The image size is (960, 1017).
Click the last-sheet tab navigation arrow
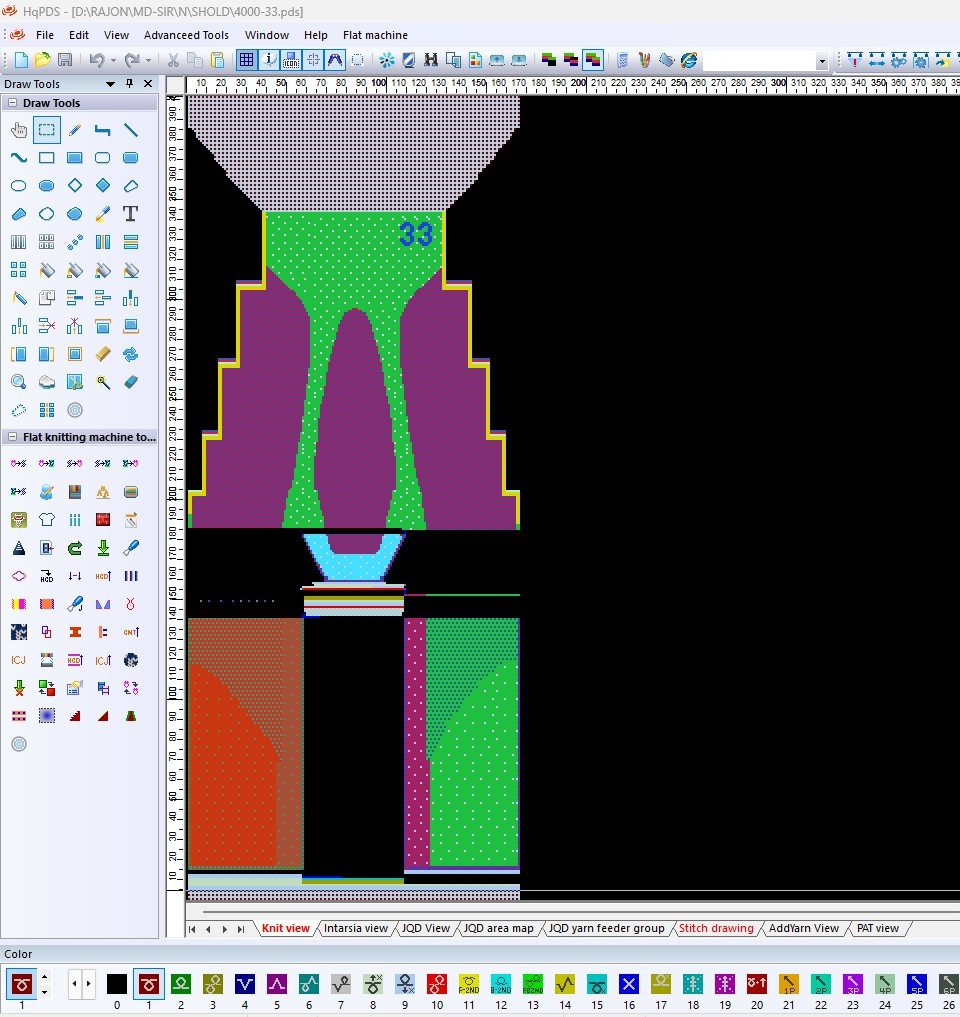click(x=240, y=930)
